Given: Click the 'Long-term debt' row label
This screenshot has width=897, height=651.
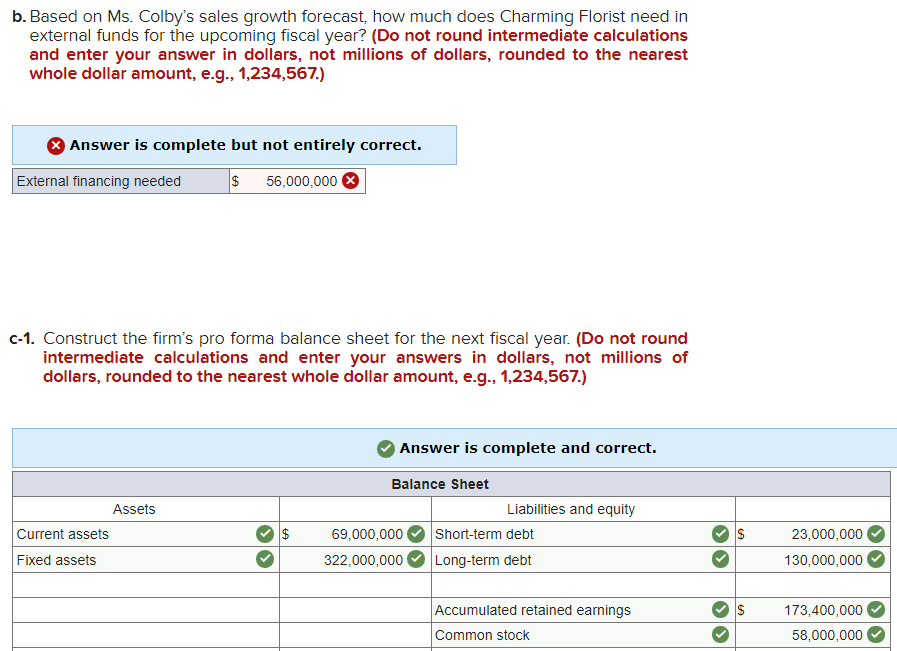Looking at the screenshot, I should coord(483,560).
